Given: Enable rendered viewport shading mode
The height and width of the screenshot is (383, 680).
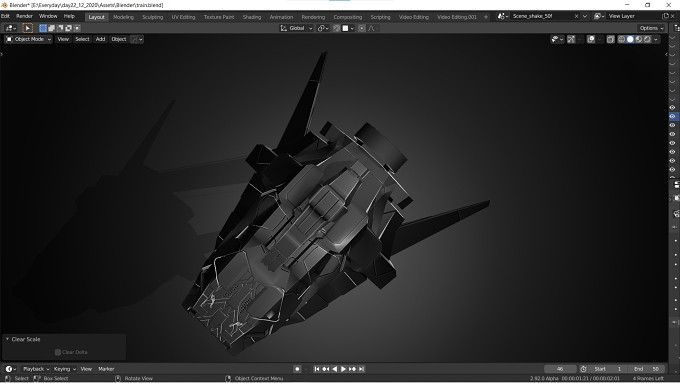Looking at the screenshot, I should pos(647,39).
